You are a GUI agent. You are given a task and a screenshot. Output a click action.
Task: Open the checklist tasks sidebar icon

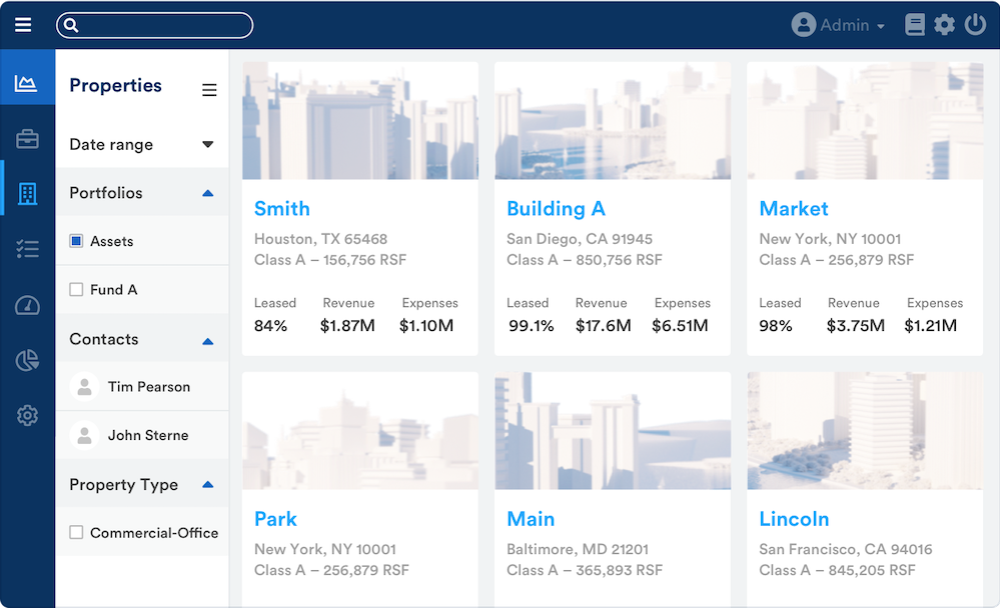(27, 249)
